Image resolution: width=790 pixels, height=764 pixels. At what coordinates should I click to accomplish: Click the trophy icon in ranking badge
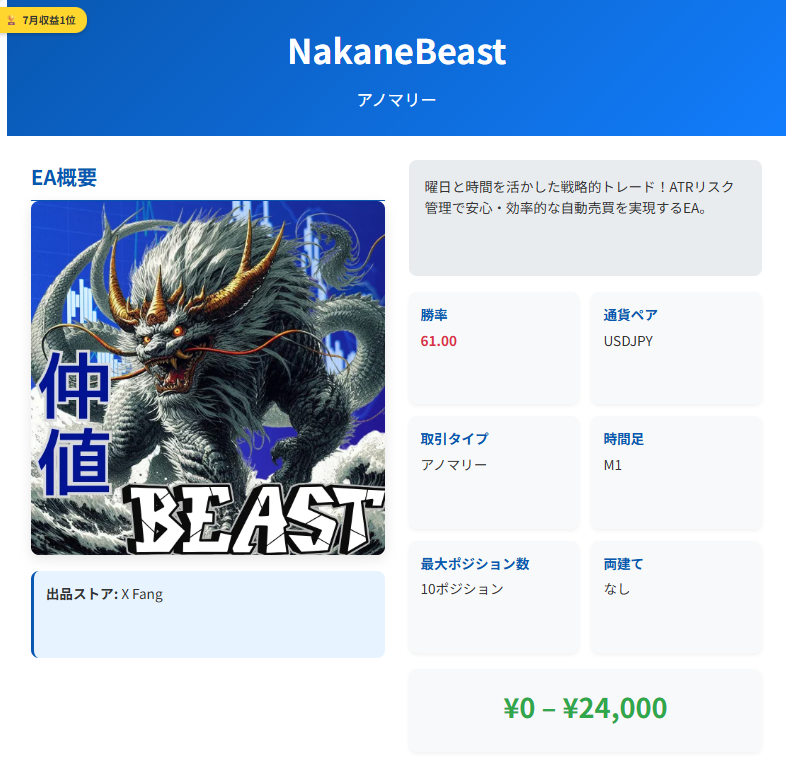point(11,20)
